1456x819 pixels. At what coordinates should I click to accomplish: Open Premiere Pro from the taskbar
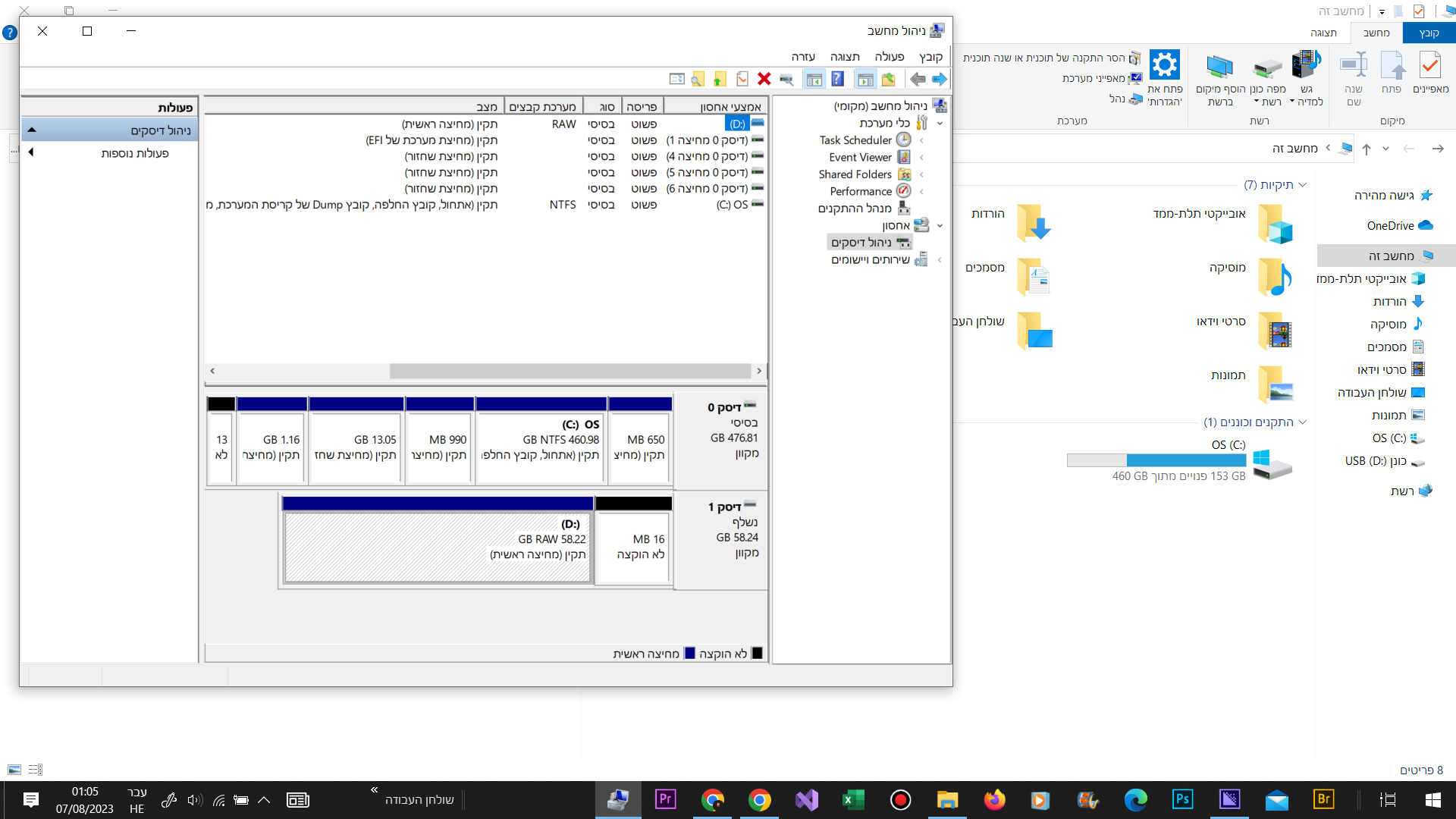click(665, 800)
